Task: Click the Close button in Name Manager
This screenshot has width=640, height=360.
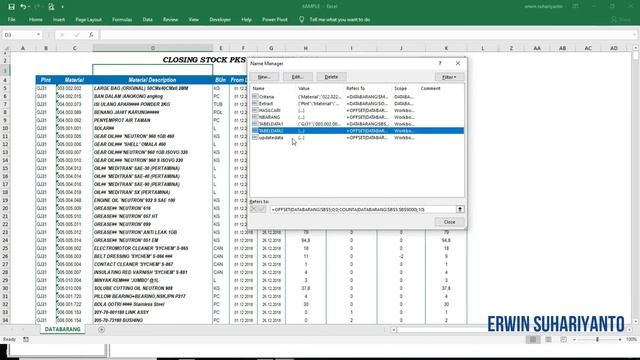Action: point(449,222)
